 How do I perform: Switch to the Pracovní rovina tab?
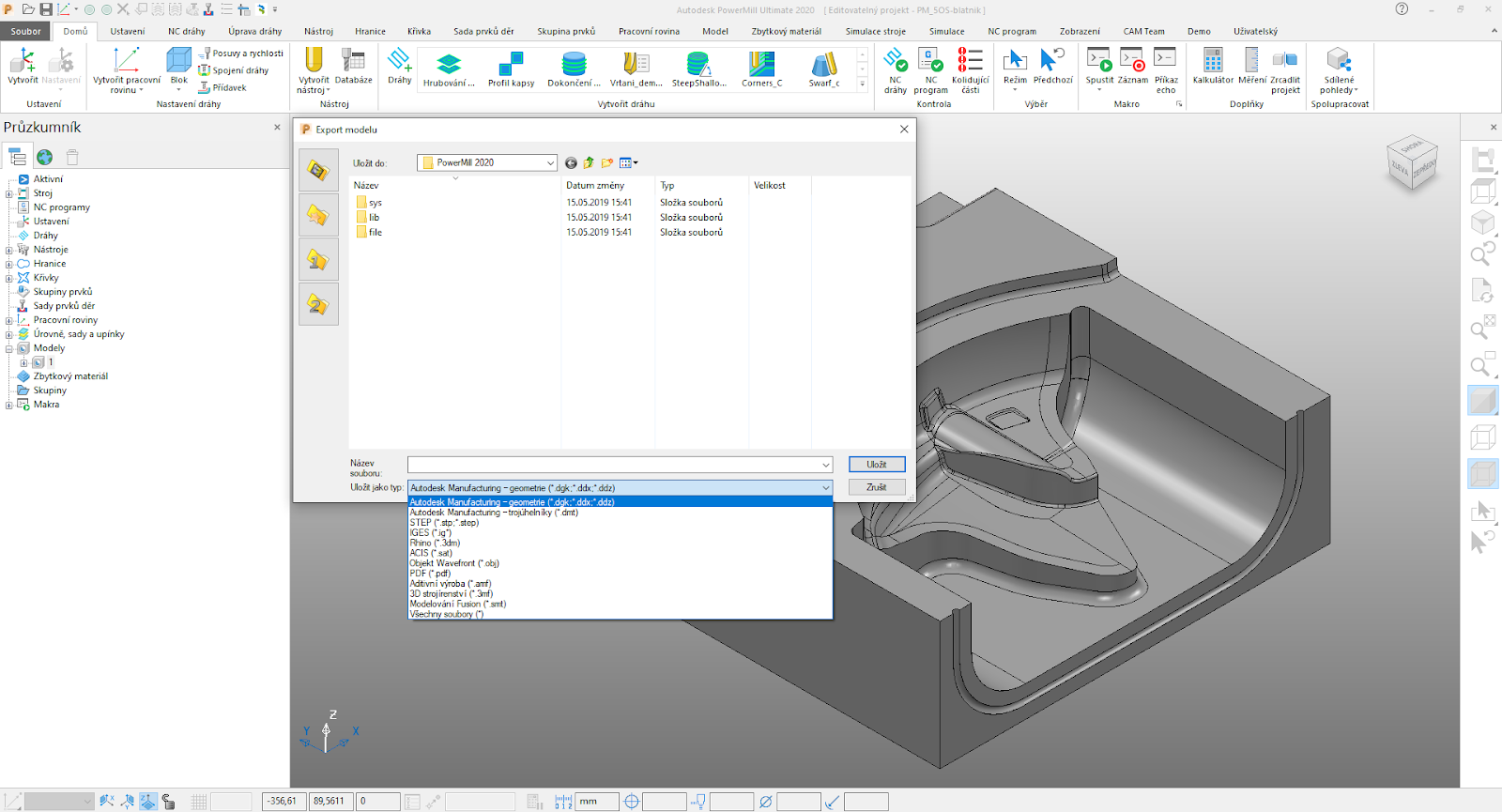click(x=649, y=31)
